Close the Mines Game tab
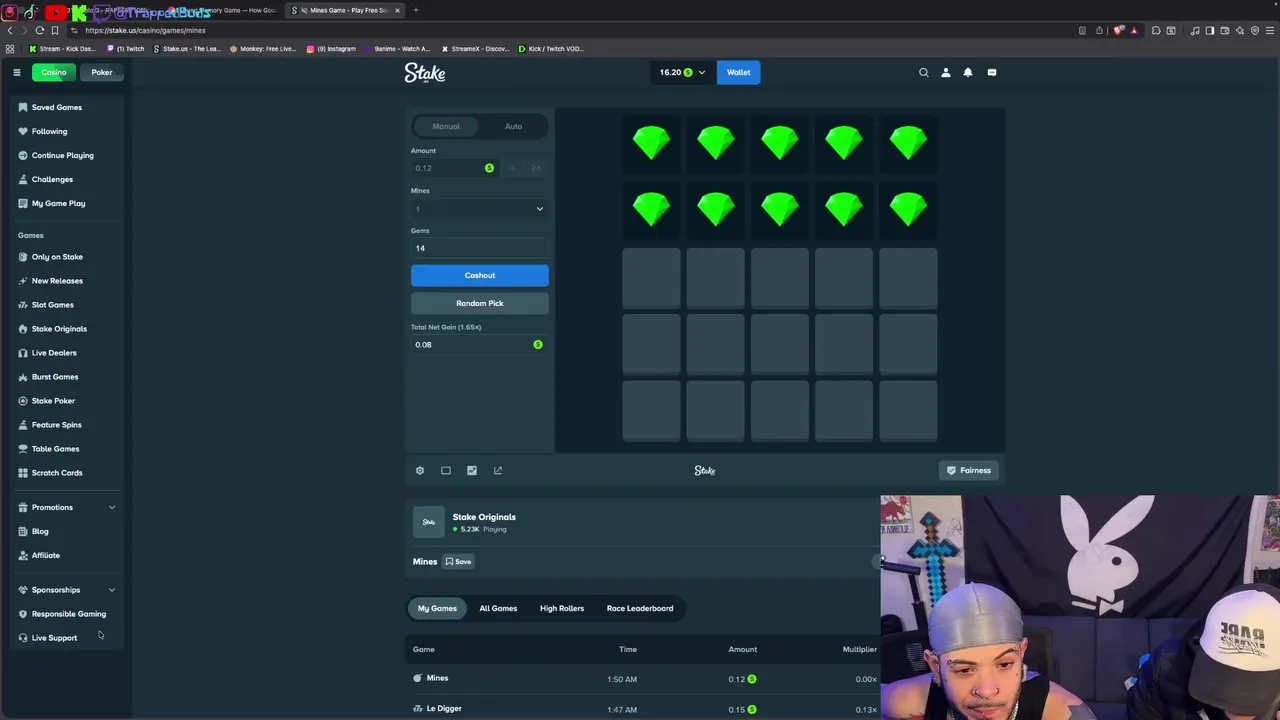1280x720 pixels. [397, 10]
